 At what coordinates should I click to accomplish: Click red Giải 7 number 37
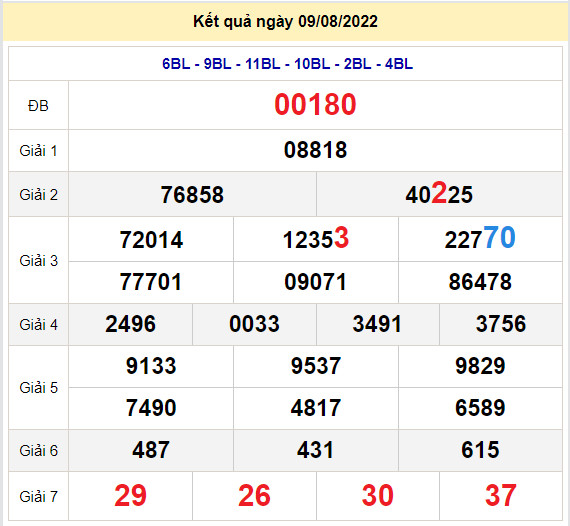click(x=501, y=496)
